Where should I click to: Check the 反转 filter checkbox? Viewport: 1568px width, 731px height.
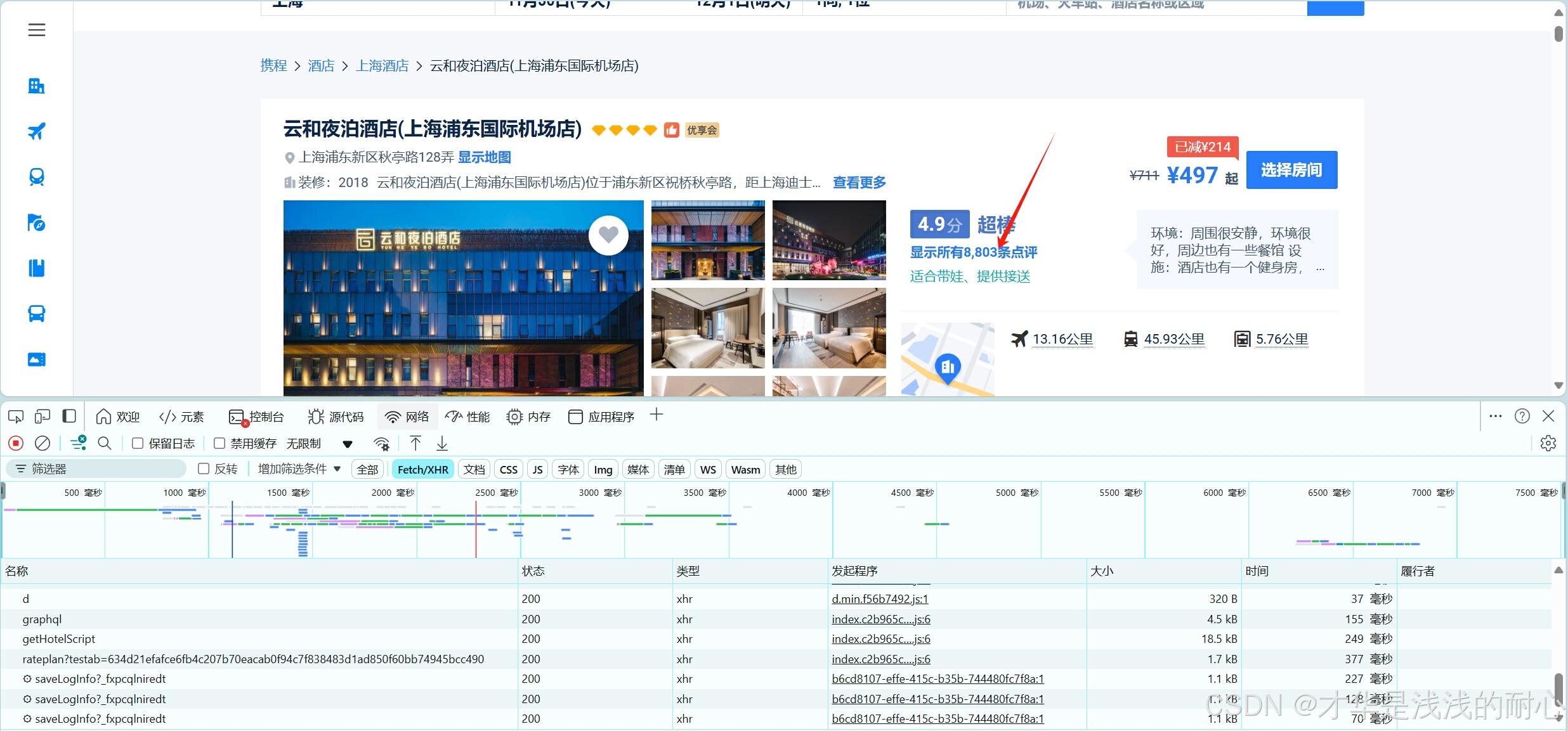click(204, 469)
